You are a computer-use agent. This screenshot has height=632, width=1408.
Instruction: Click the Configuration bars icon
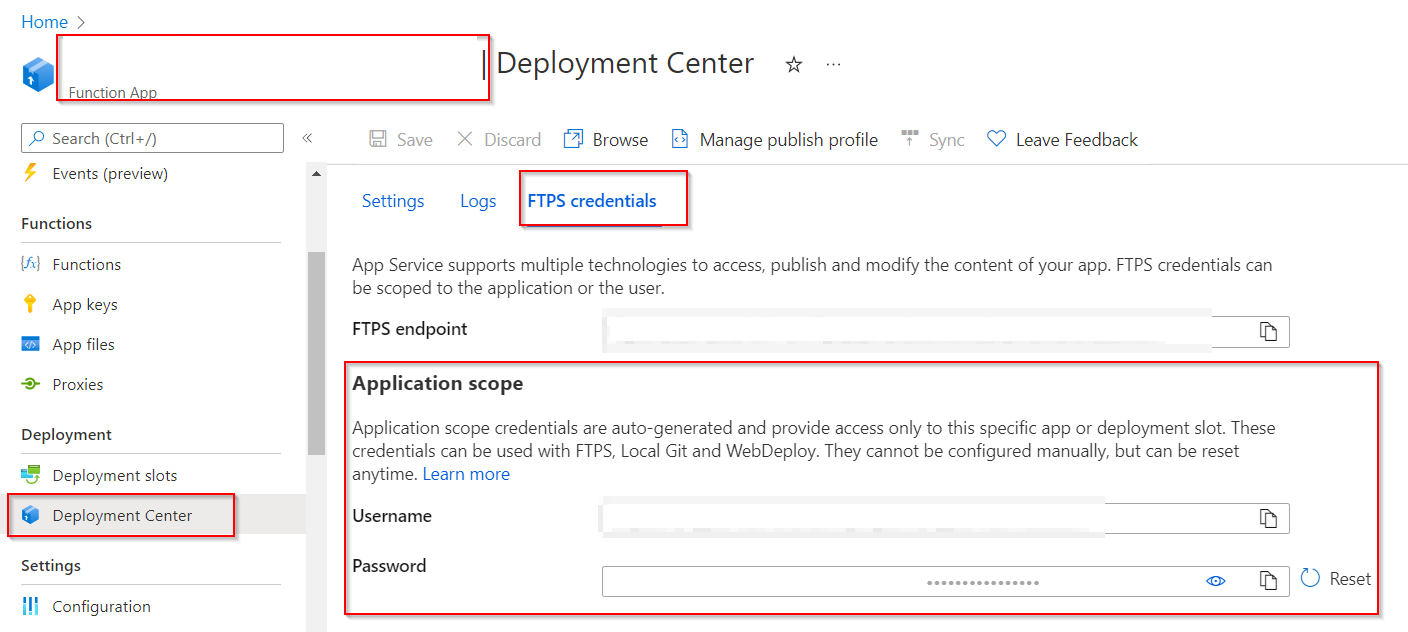[31, 606]
